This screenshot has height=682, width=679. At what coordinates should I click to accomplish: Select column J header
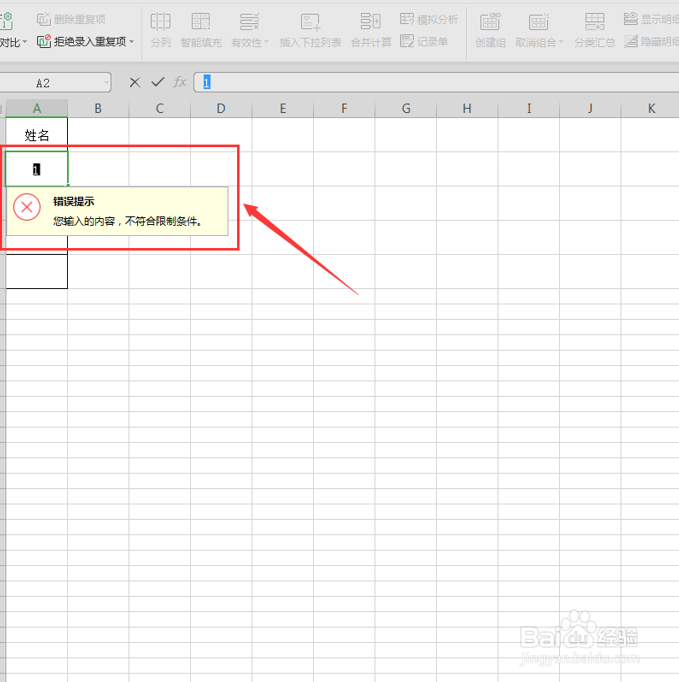tap(590, 108)
